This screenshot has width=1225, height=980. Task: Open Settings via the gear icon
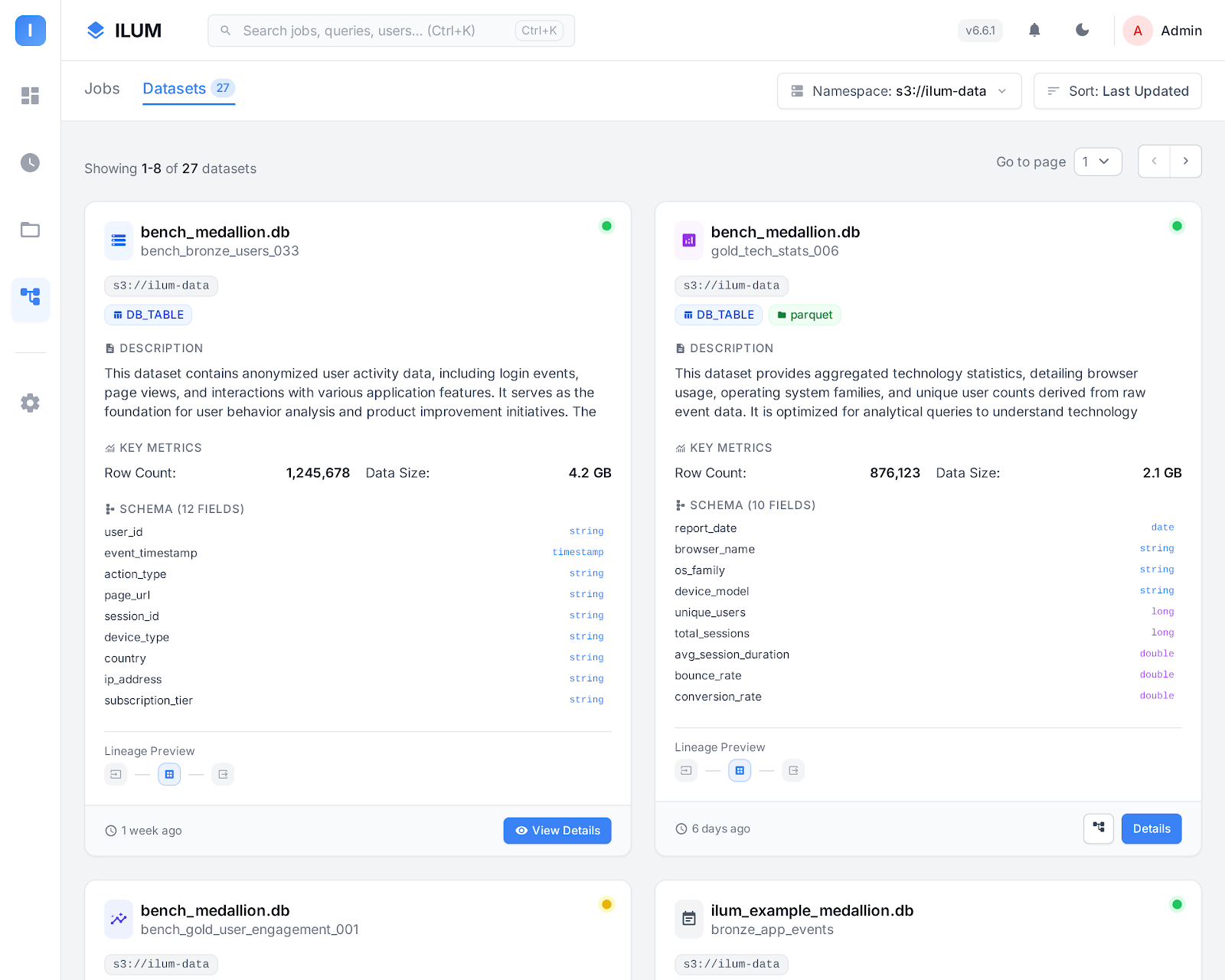30,403
